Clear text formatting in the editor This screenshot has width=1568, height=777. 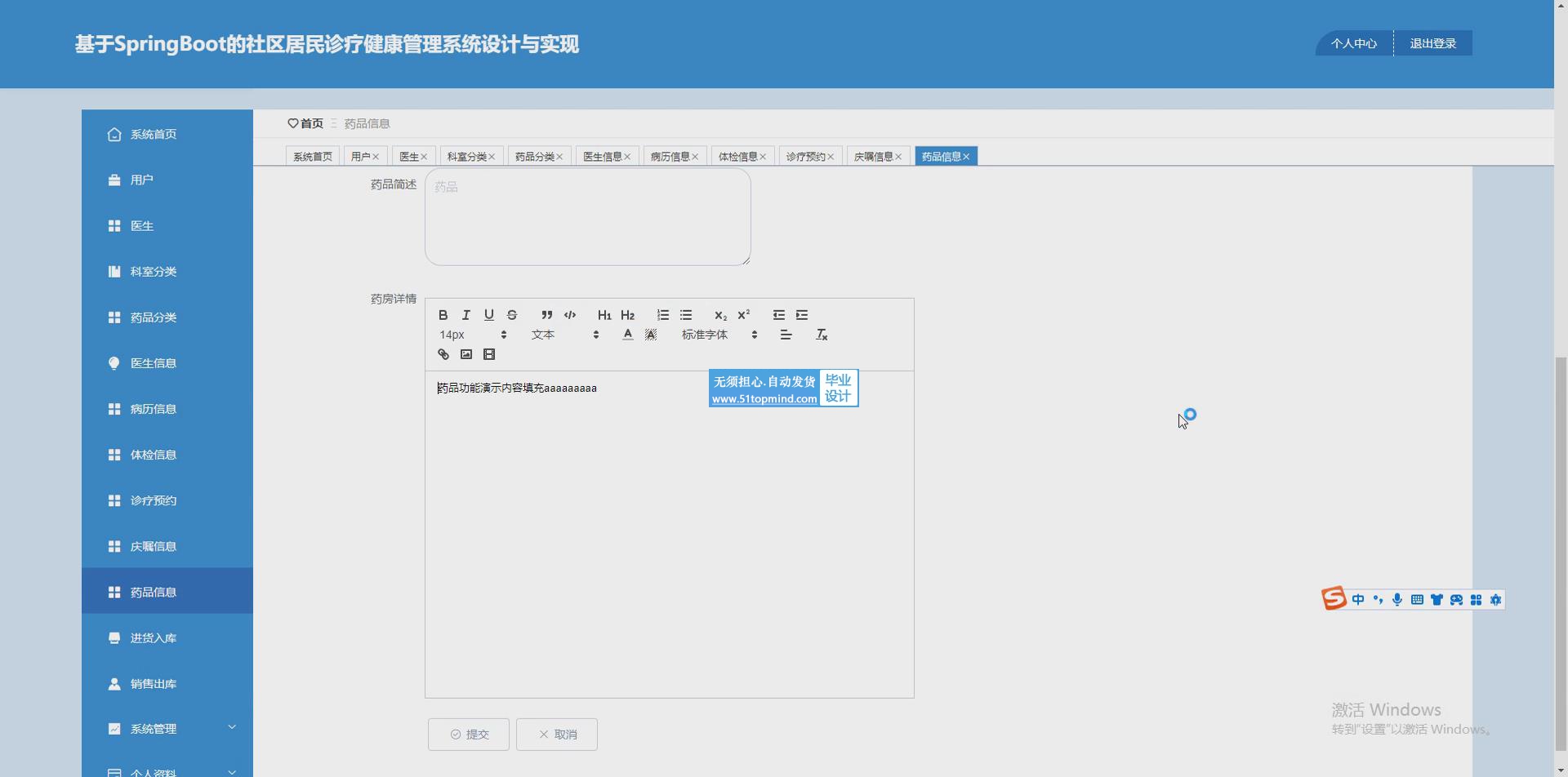pyautogui.click(x=822, y=335)
